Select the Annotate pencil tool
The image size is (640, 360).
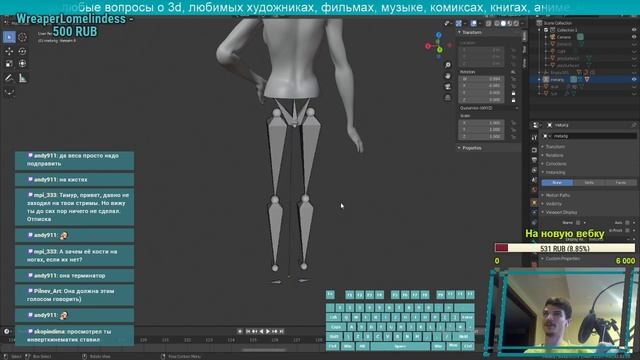pyautogui.click(x=9, y=78)
